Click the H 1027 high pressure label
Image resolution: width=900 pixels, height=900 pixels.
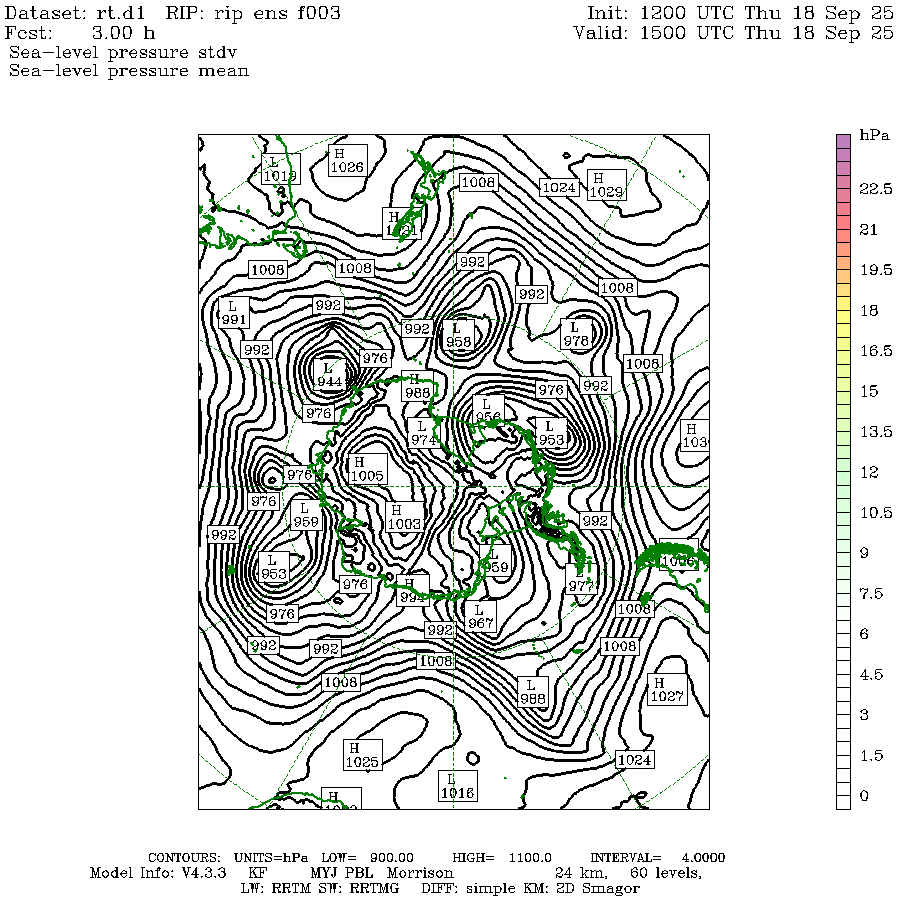(667, 689)
